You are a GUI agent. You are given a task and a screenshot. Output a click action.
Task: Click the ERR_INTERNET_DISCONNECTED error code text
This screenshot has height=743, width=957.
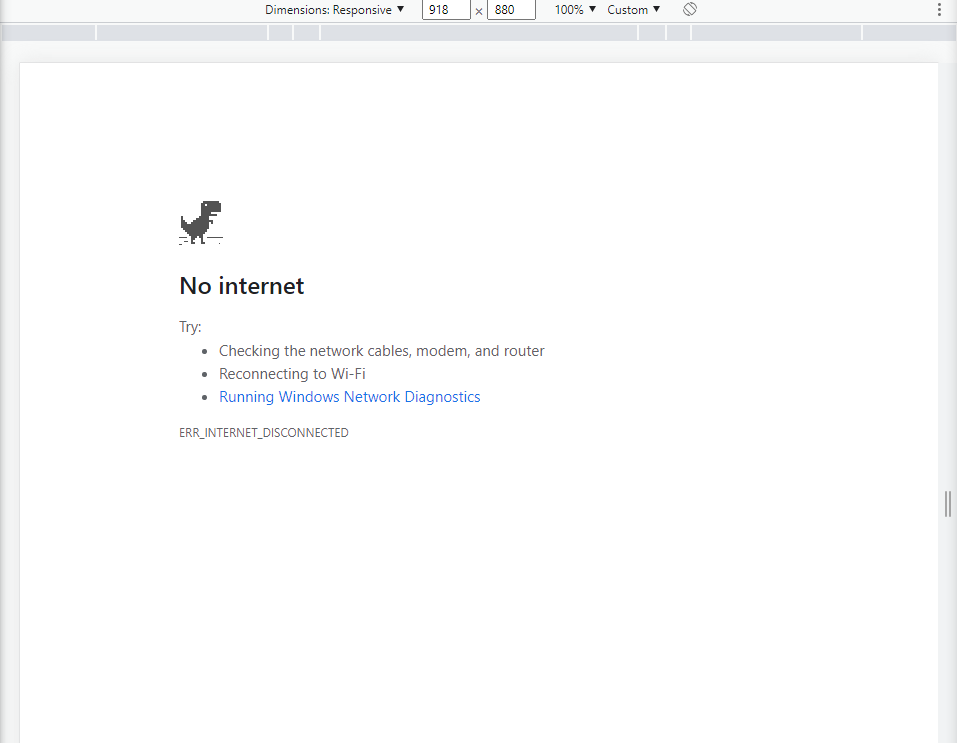264,433
